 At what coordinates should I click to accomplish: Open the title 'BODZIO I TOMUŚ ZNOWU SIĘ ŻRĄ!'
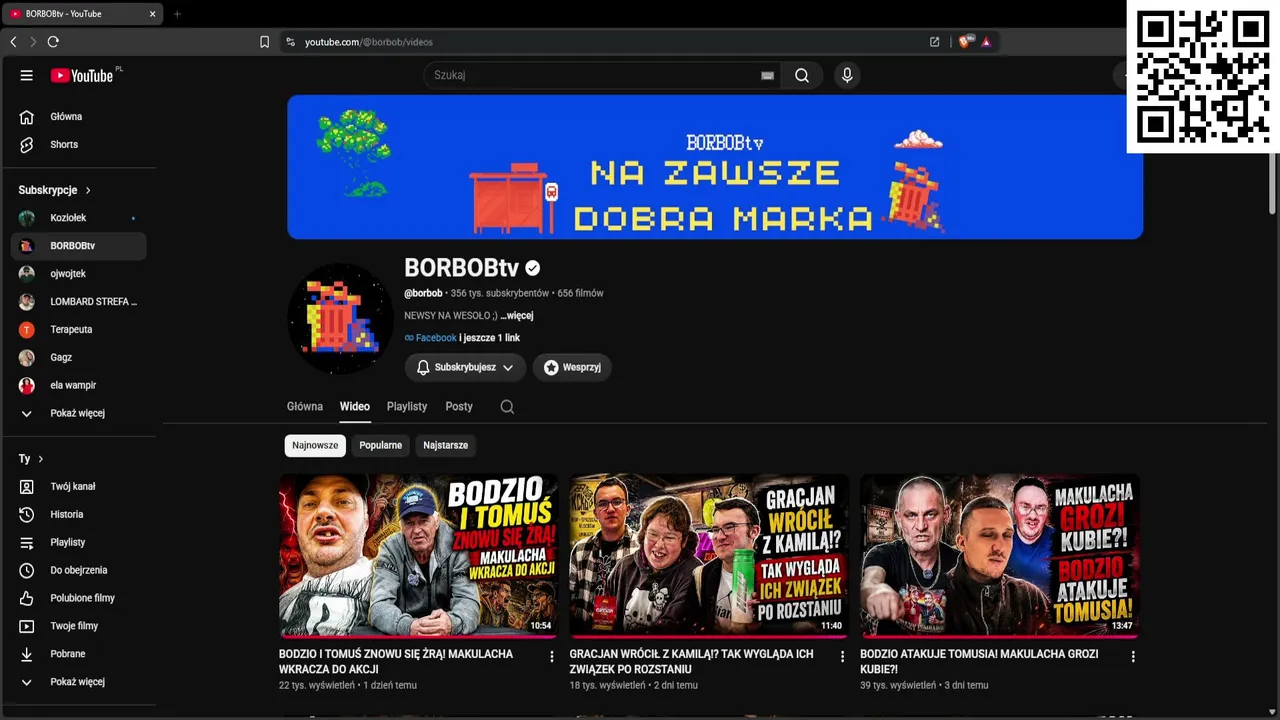(396, 662)
